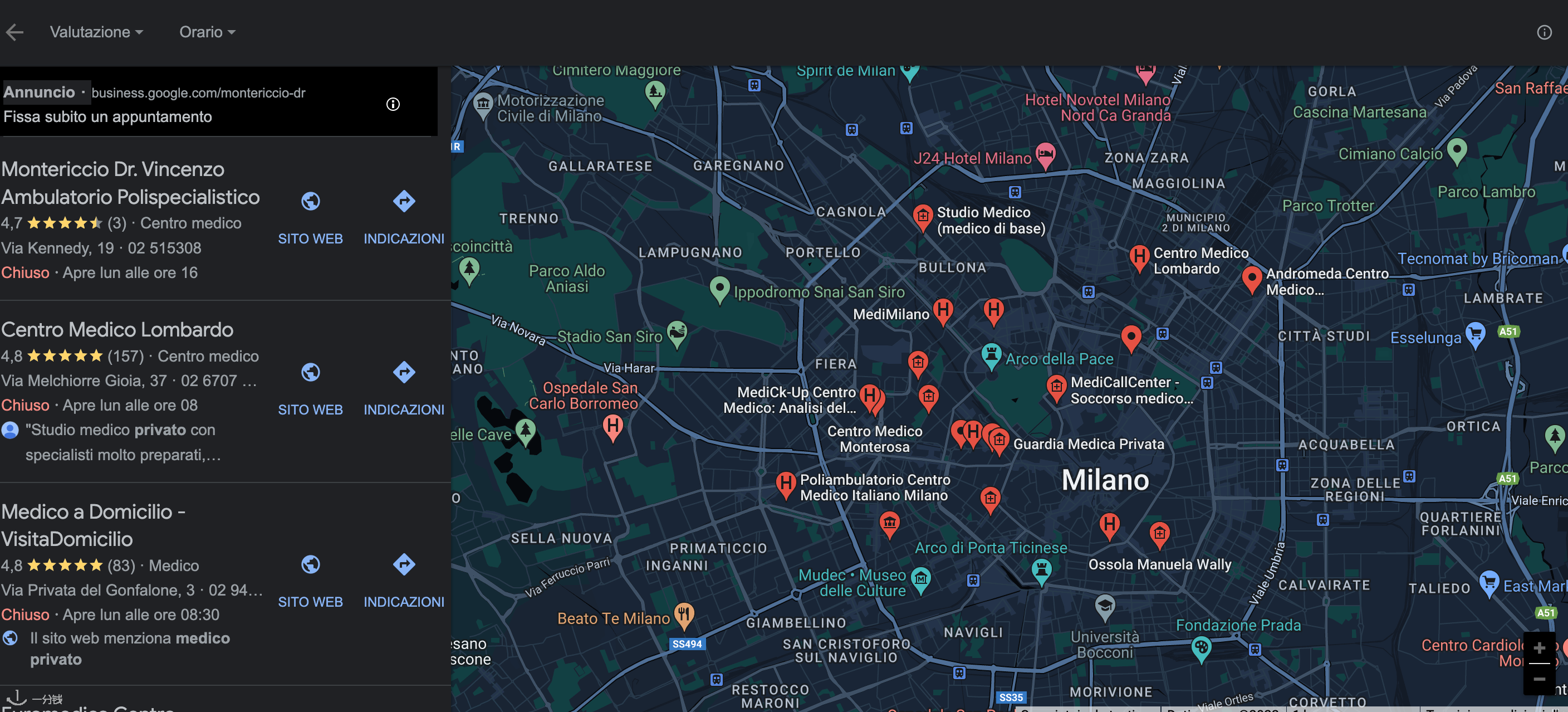Viewport: 1568px width, 712px height.
Task: Open the Orario filter dropdown
Action: tap(207, 32)
